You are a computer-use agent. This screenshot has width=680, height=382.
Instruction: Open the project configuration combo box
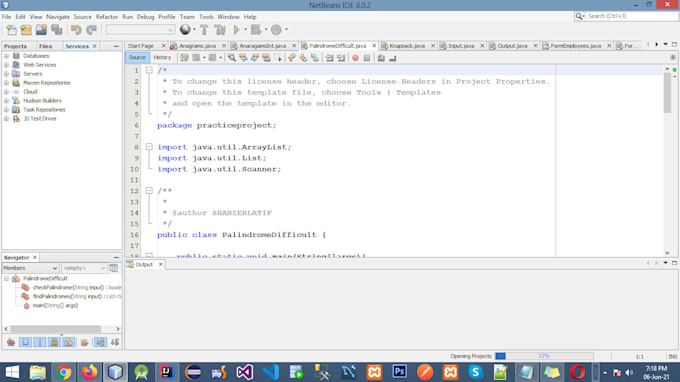coord(140,29)
